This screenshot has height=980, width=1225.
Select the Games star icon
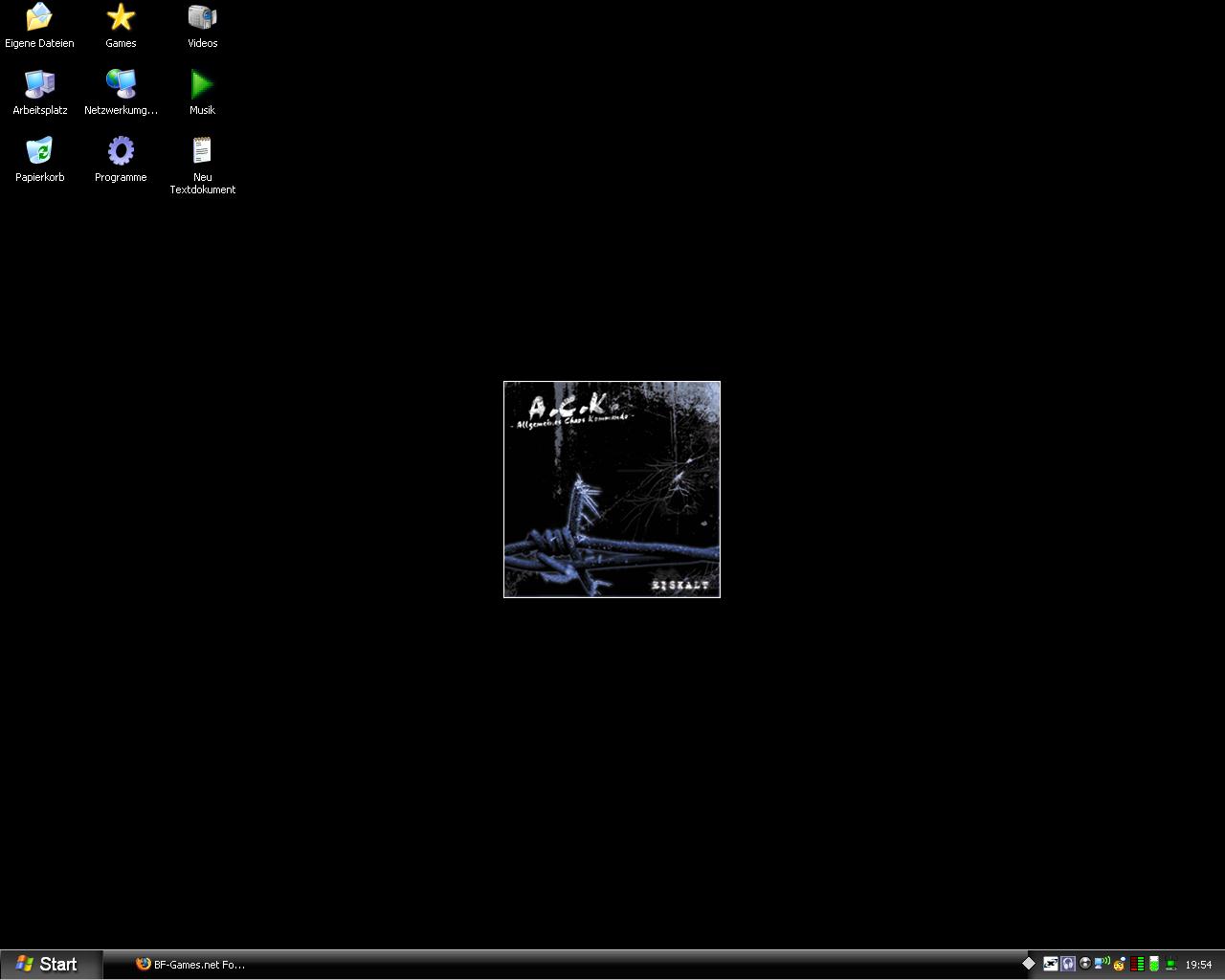tap(121, 17)
